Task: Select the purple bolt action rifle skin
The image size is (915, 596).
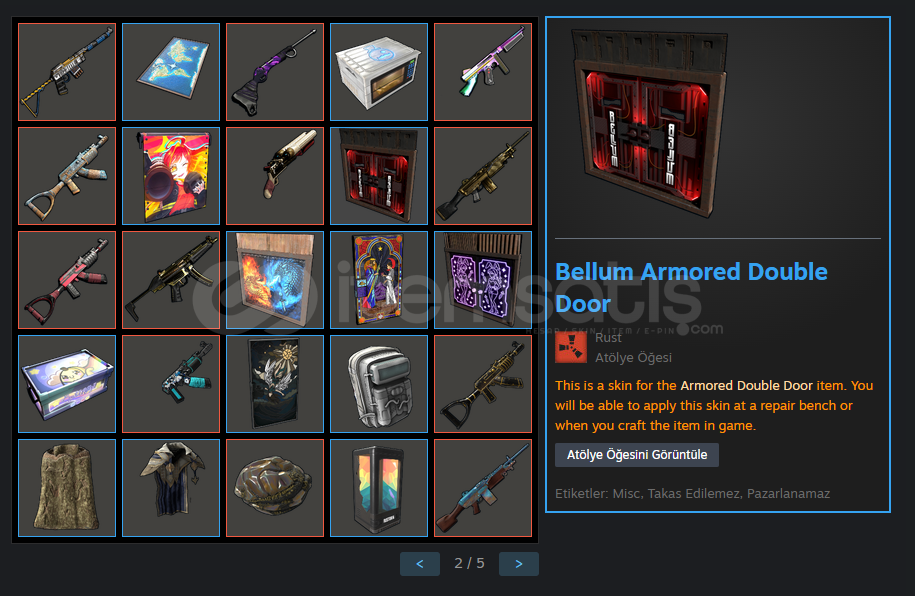Action: [275, 72]
